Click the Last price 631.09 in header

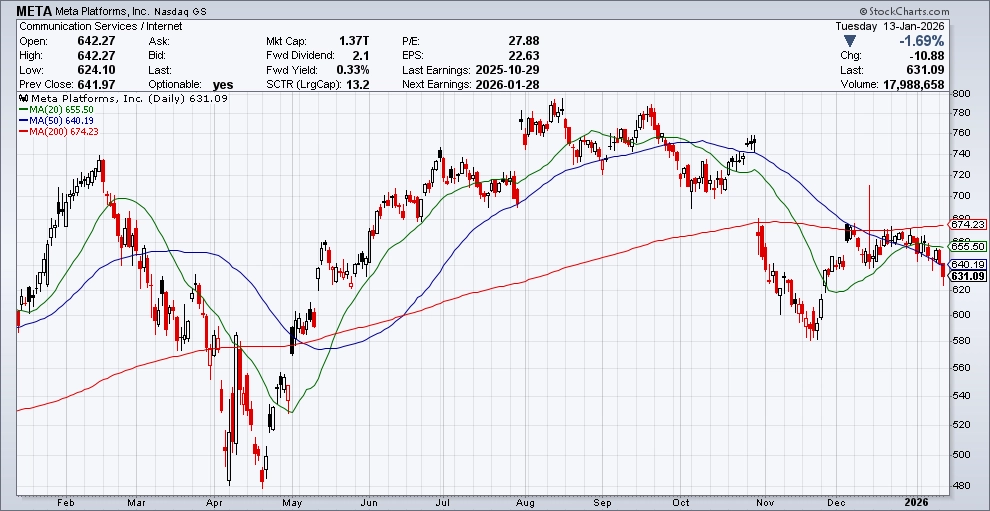pos(926,70)
